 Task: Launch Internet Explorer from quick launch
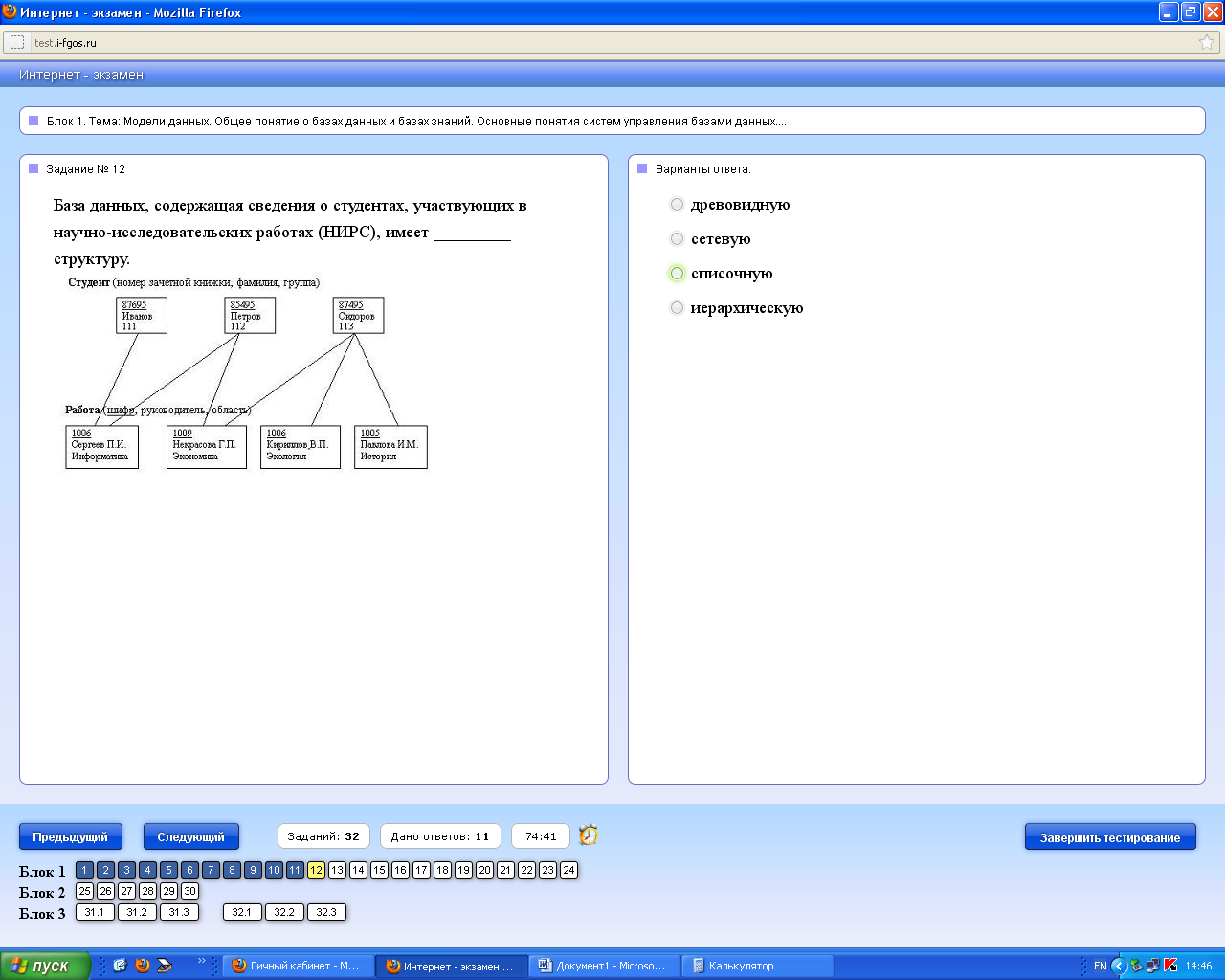pos(120,966)
